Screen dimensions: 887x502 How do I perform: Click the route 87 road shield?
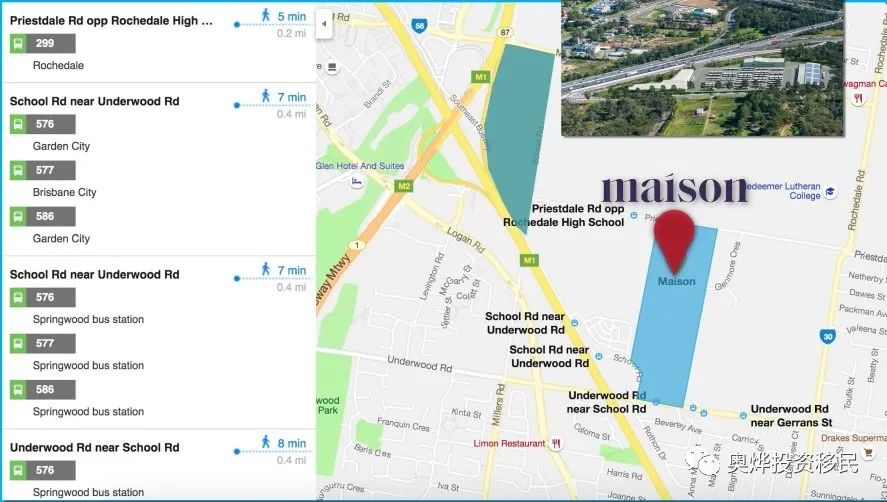[x=505, y=33]
